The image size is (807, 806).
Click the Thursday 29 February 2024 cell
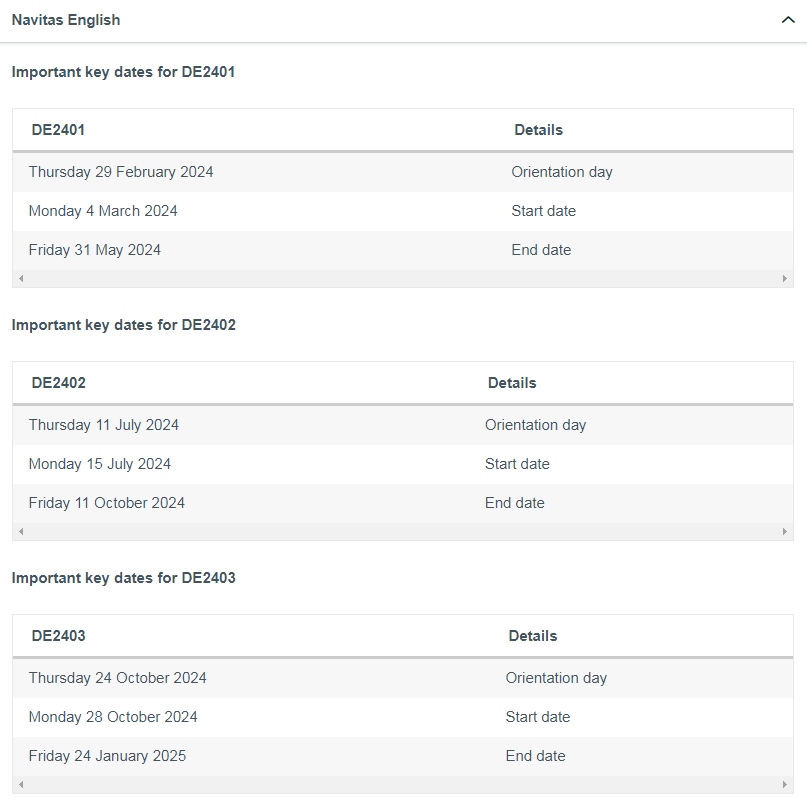tap(121, 172)
